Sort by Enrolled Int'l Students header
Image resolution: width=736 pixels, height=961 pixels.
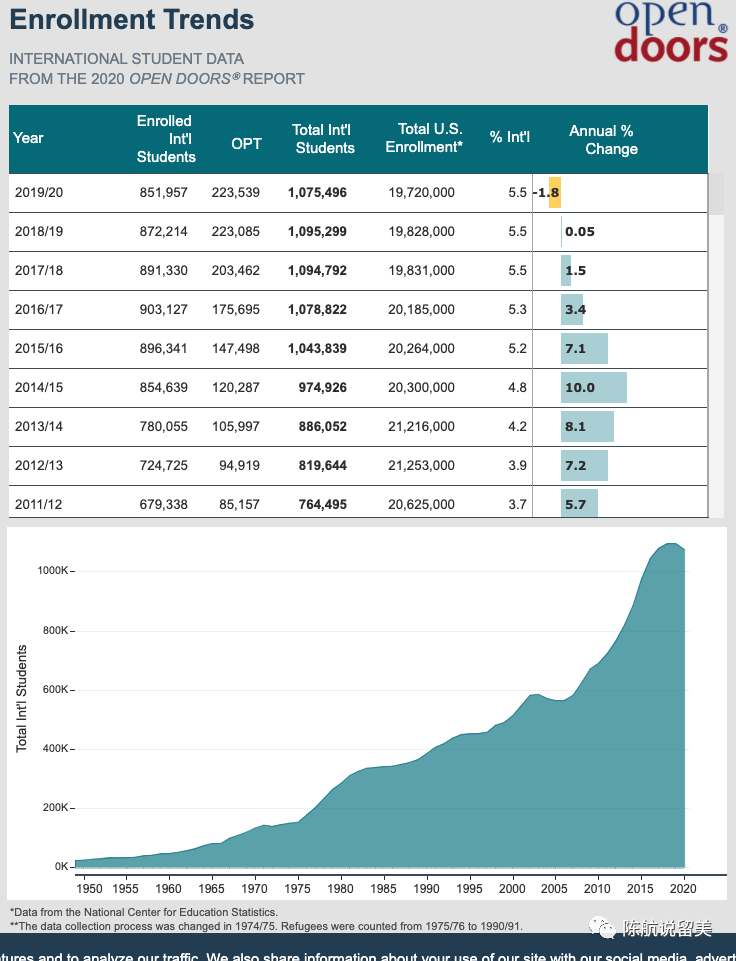(x=166, y=139)
